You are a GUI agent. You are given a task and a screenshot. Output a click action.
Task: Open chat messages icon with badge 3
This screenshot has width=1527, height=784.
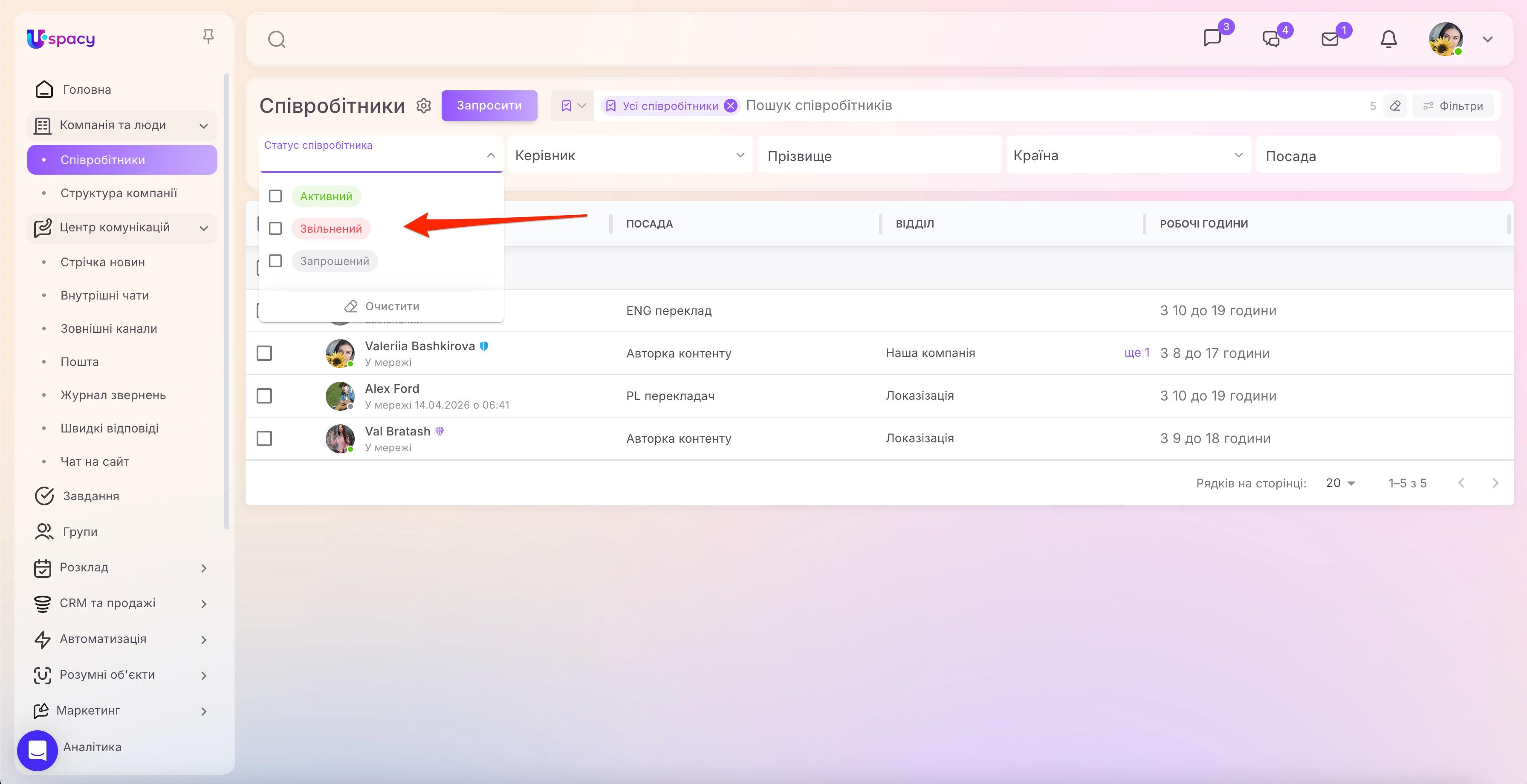click(x=1212, y=38)
